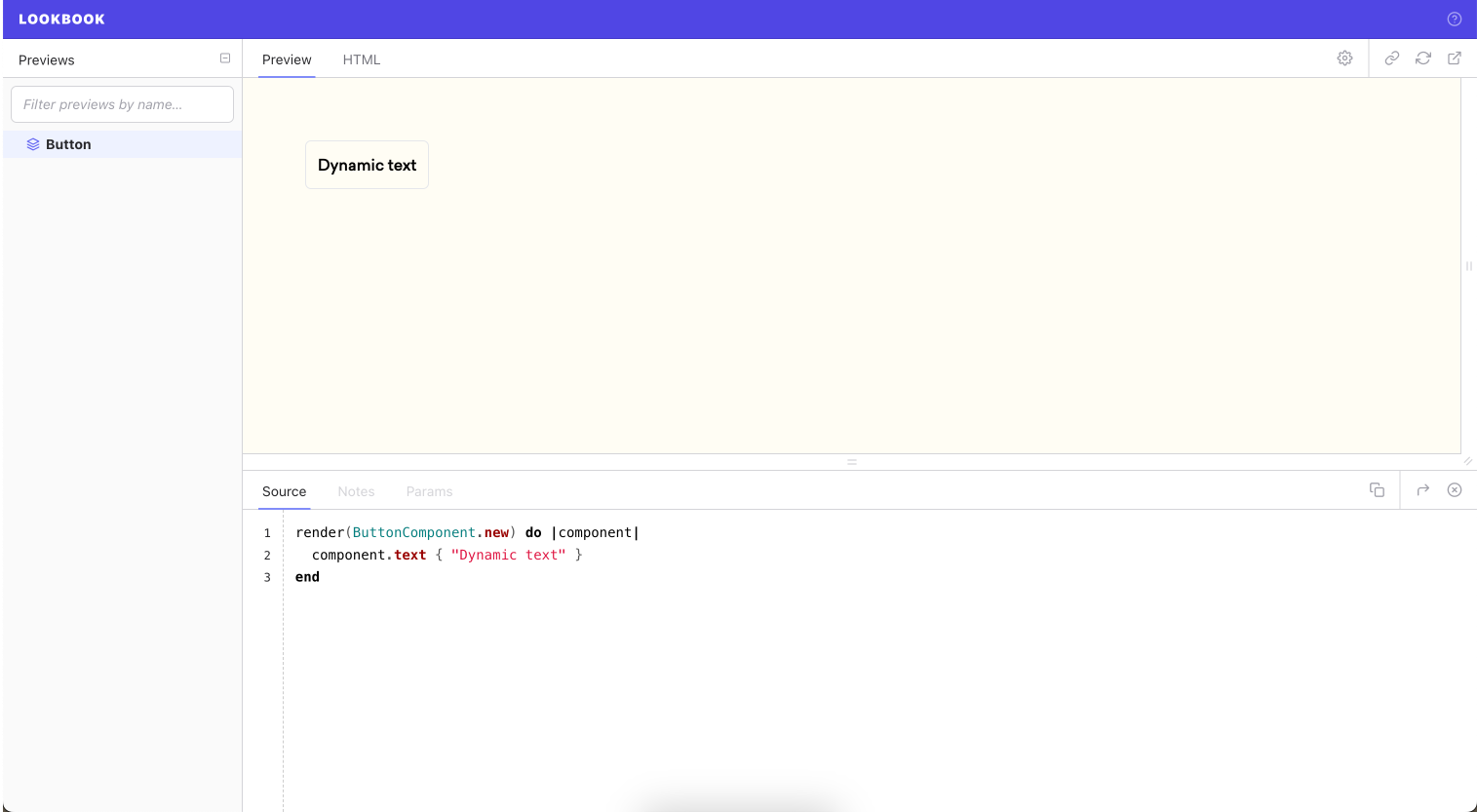Copy the preview link icon
The image size is (1477, 812).
point(1392,58)
